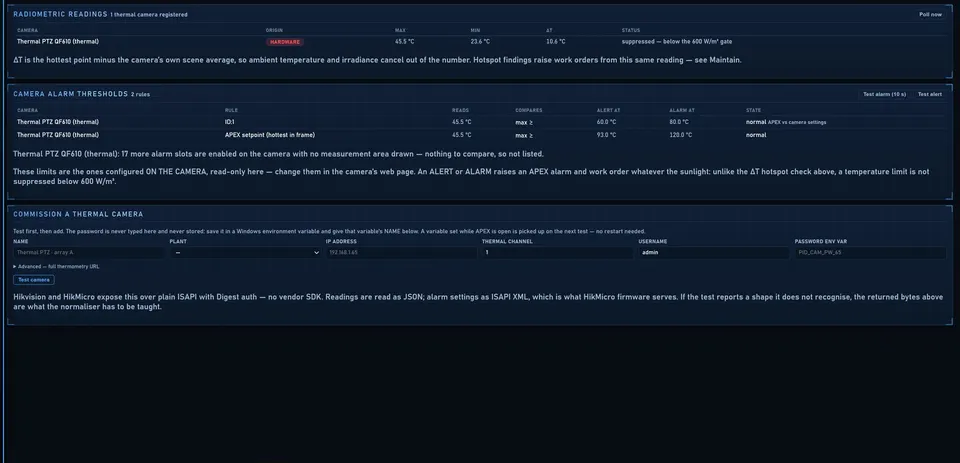
Task: Click the Poll now button
Action: [930, 14]
